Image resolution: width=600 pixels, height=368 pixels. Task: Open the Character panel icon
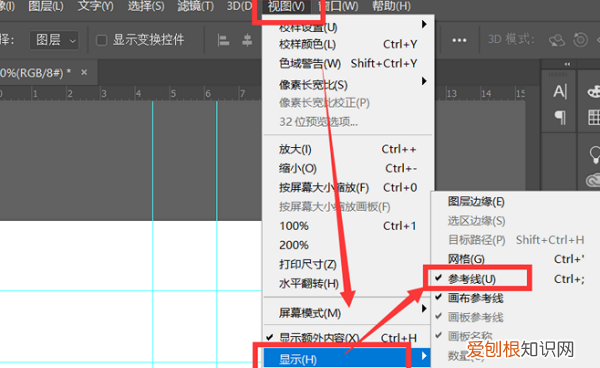[560, 91]
